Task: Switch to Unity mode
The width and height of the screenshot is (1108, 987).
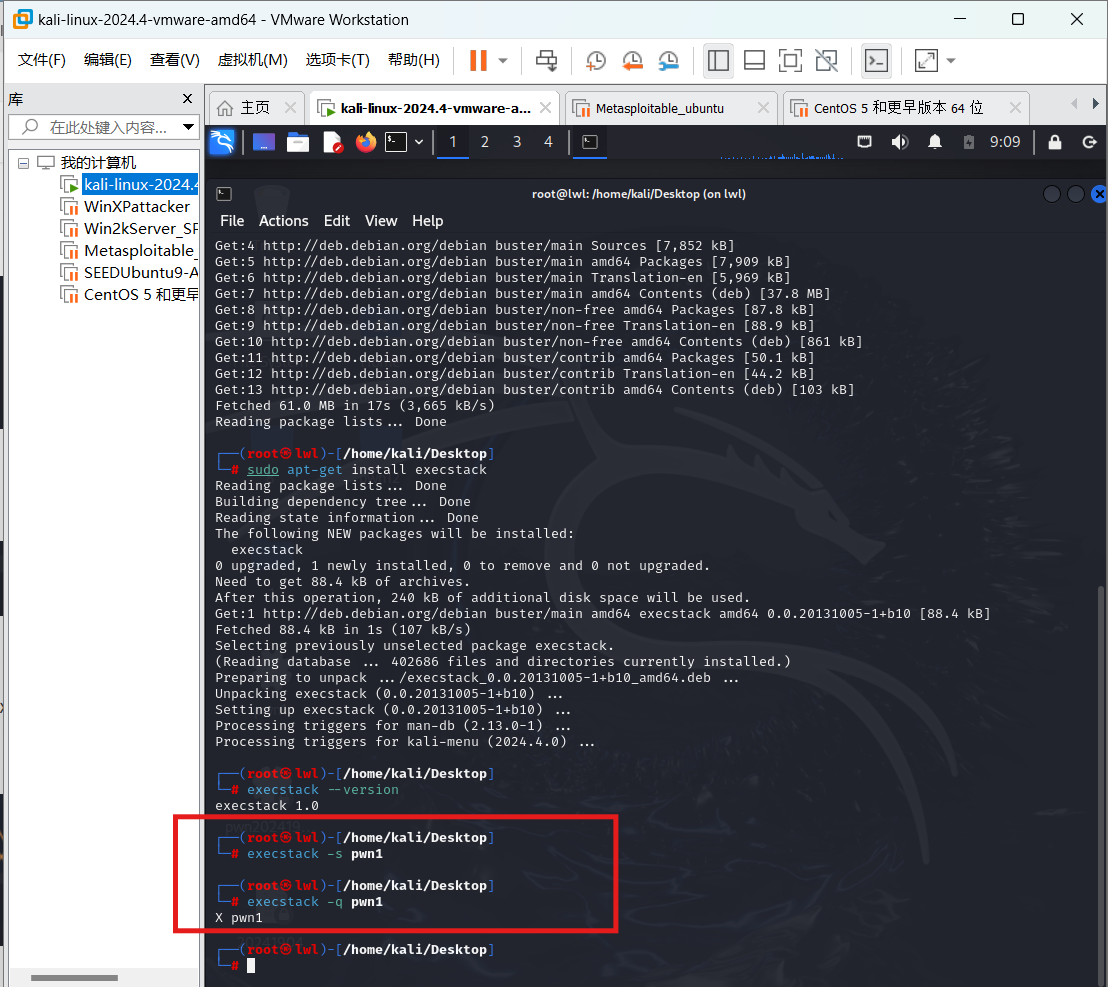Action: [x=826, y=61]
